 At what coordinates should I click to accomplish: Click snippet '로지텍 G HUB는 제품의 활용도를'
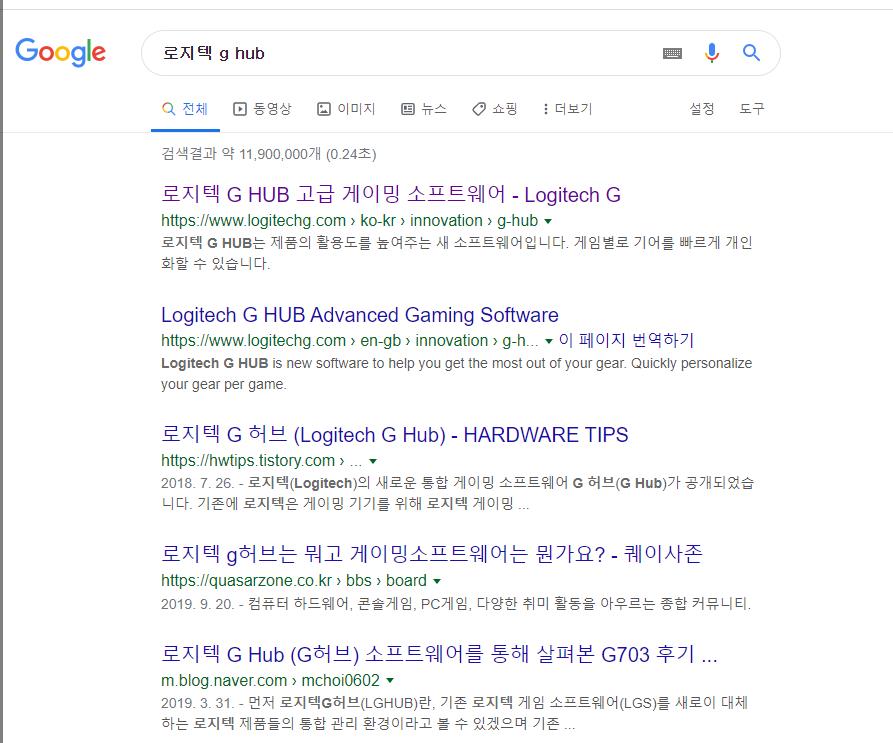tap(457, 253)
